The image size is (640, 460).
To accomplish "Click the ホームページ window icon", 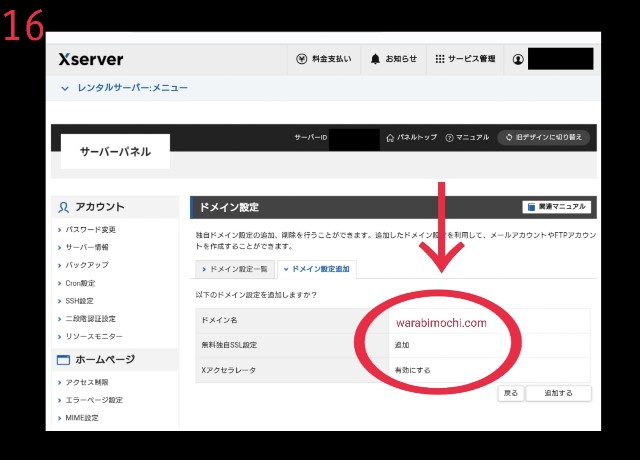I will pos(63,360).
